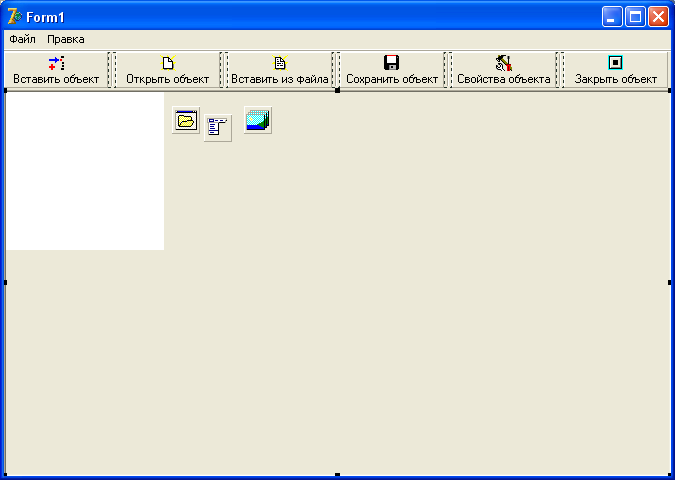Close the Form1 window
The image size is (675, 480).
tap(658, 17)
